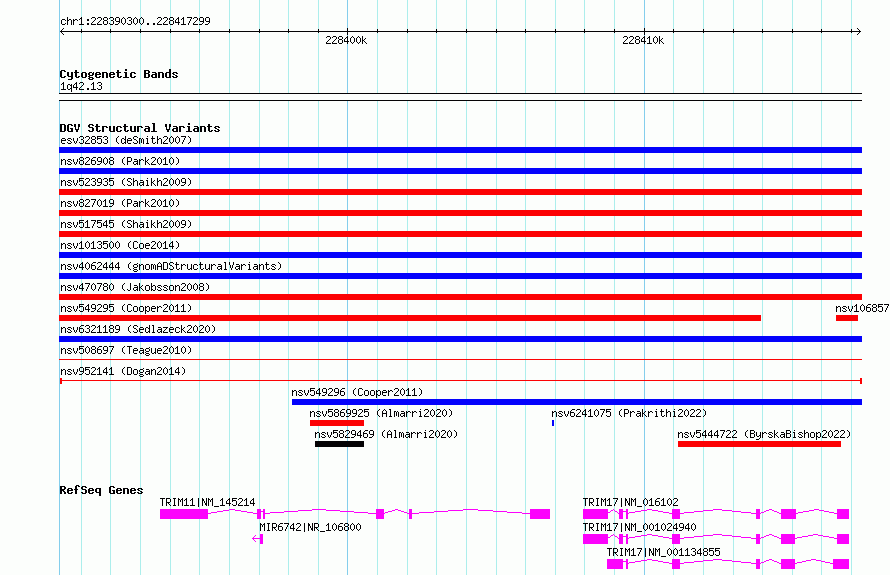
Task: Select the last exon block of TRIM11
Action: click(x=540, y=514)
